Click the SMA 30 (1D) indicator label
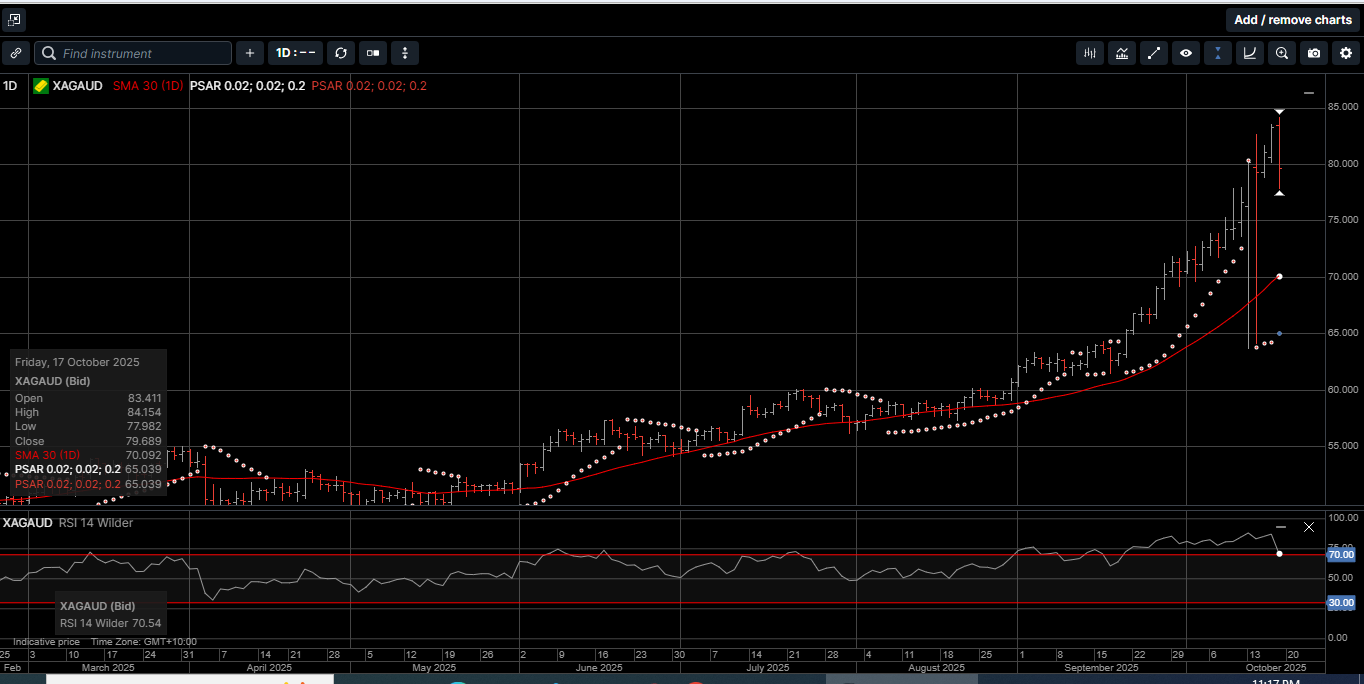 click(x=147, y=86)
